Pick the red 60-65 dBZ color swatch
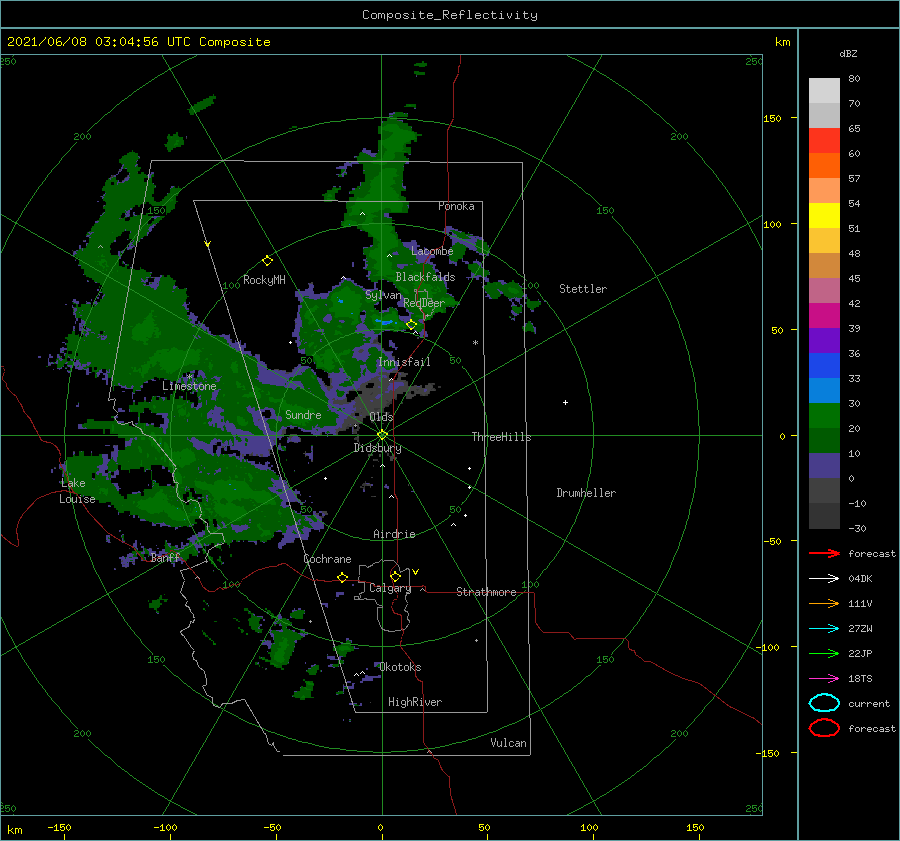 click(824, 140)
